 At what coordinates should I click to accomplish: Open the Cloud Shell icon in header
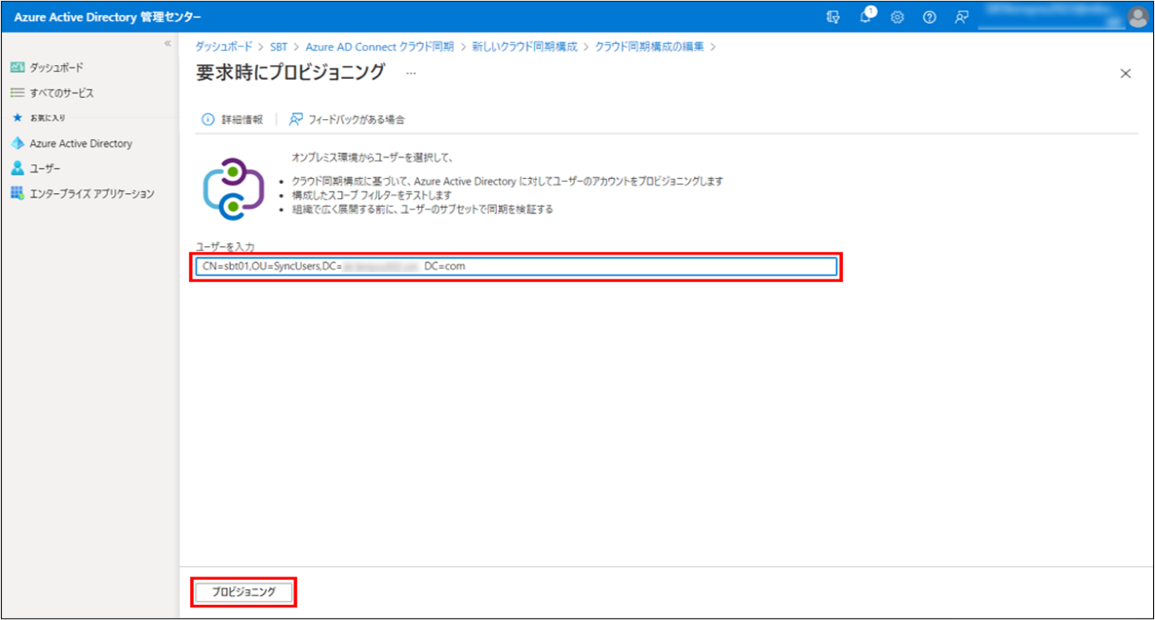pos(833,17)
